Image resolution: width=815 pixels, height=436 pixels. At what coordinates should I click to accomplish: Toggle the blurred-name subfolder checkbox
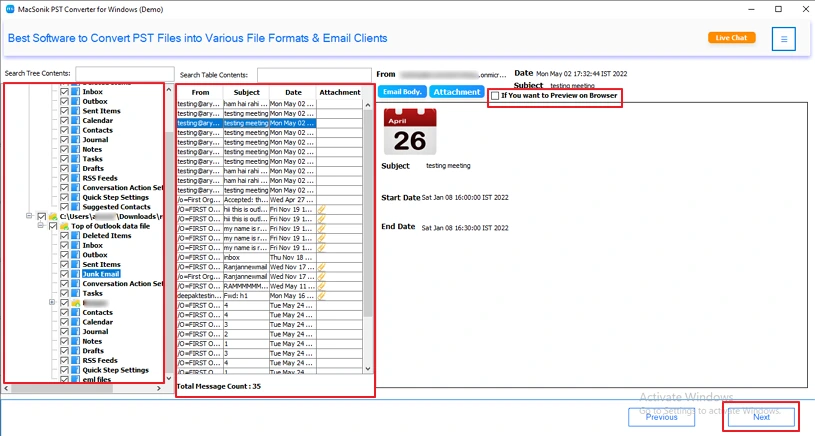click(x=64, y=302)
